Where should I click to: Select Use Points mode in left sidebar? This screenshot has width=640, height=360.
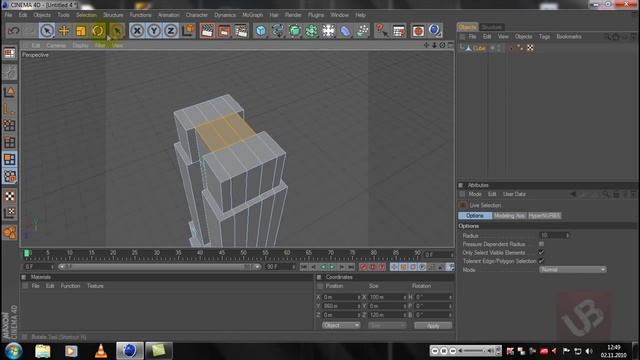(x=10, y=125)
